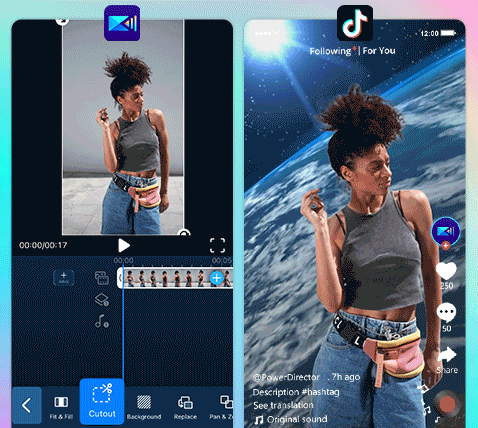The image size is (478, 428).
Task: Click the top-left rotate handle on the preview
Action: click(62, 21)
